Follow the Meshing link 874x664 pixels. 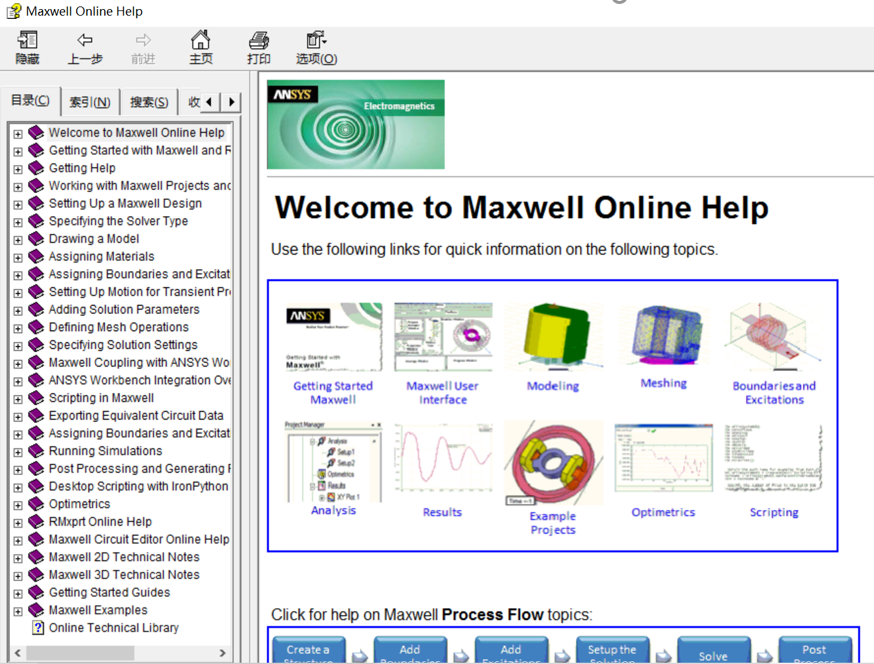[x=663, y=383]
